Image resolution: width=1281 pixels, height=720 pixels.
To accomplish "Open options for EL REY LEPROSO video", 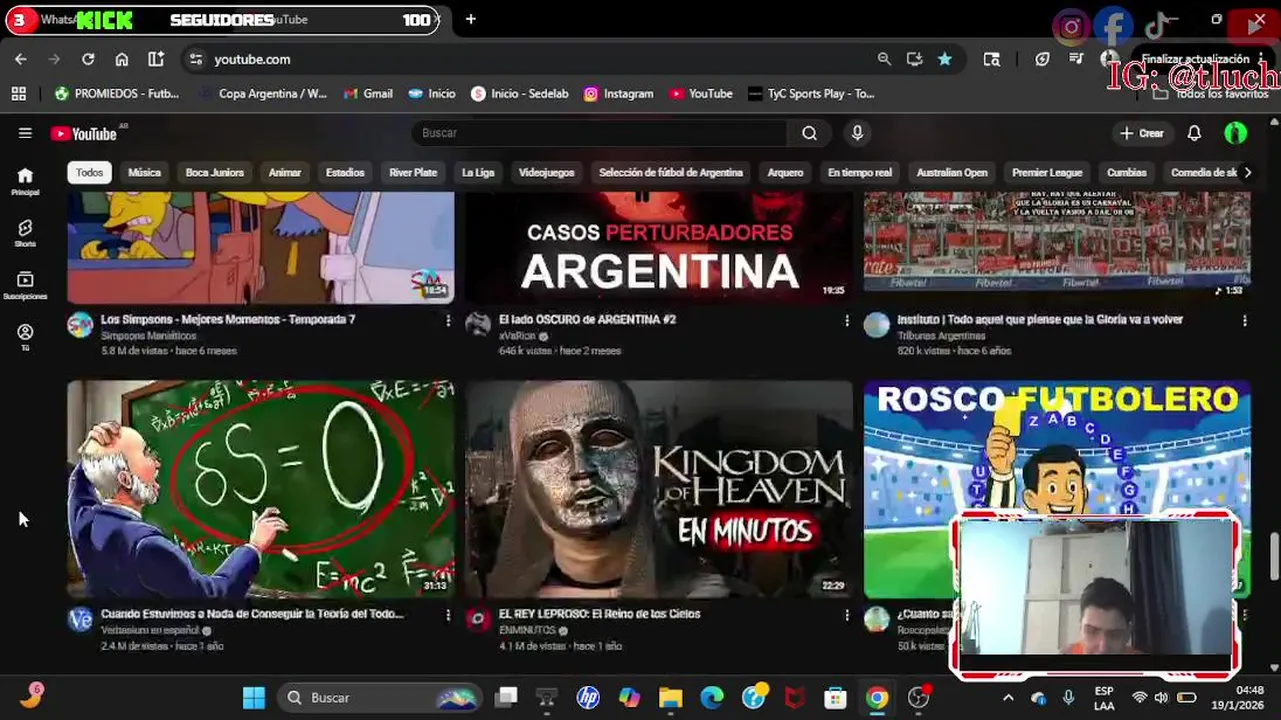I will tap(846, 615).
